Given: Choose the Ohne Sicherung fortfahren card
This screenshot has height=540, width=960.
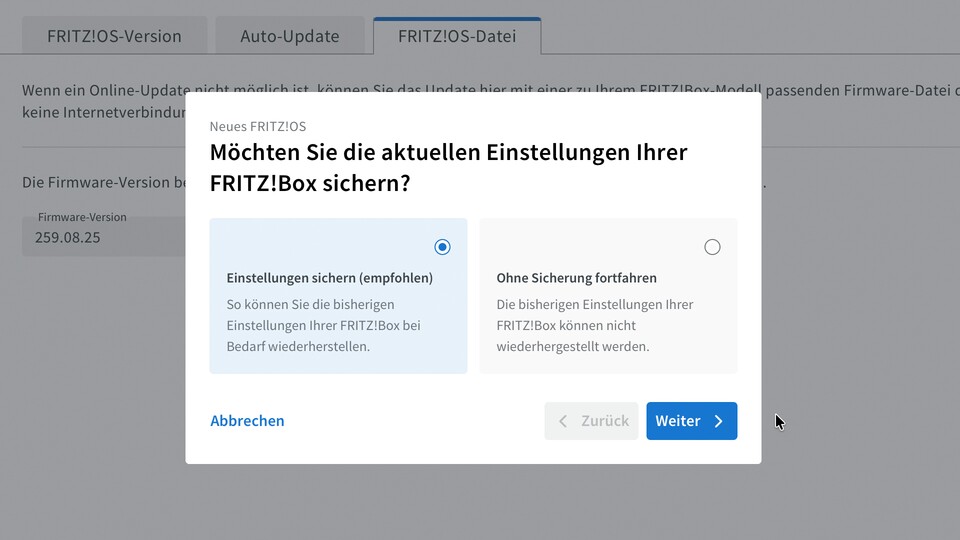Looking at the screenshot, I should pyautogui.click(x=609, y=296).
